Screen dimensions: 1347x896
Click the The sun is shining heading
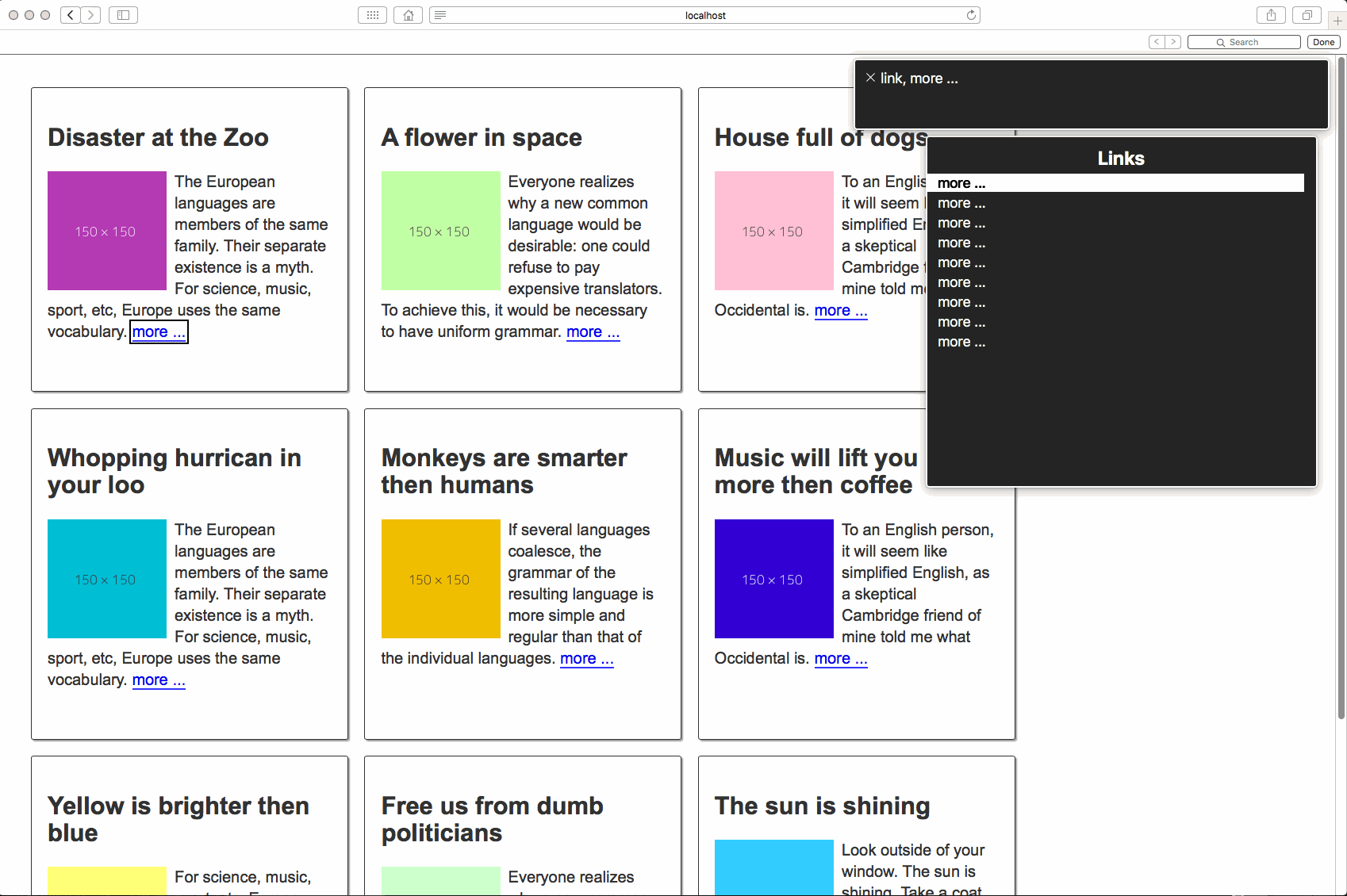point(822,806)
